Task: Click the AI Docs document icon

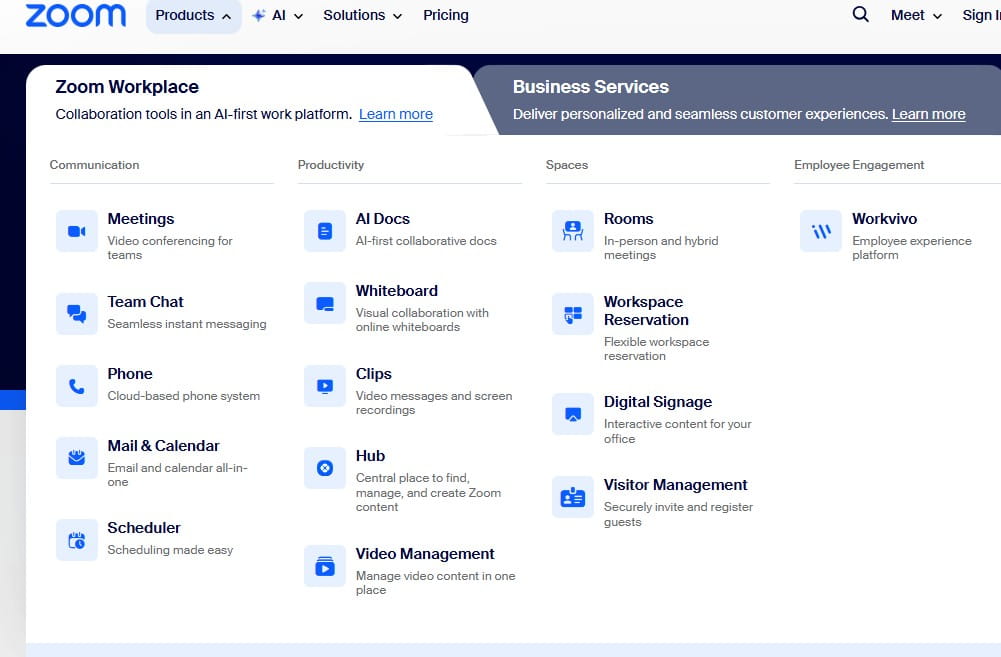Action: pos(325,231)
